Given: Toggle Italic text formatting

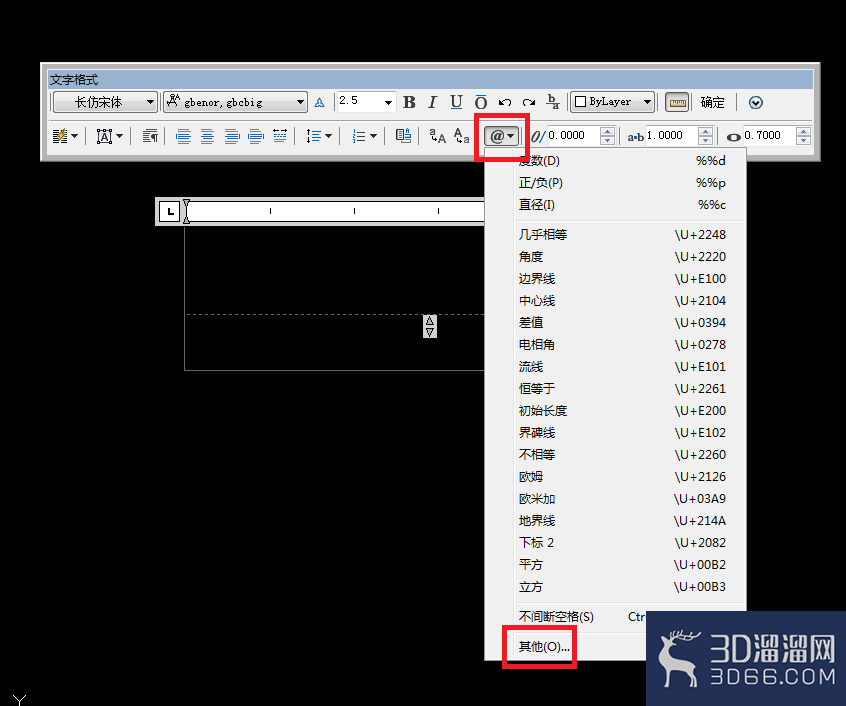Looking at the screenshot, I should click(x=432, y=102).
